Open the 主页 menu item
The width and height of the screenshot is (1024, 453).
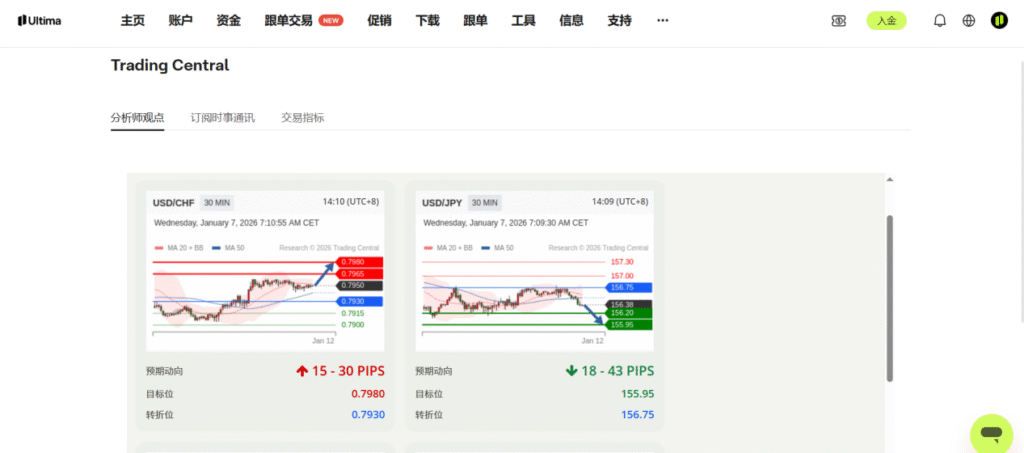coord(133,21)
